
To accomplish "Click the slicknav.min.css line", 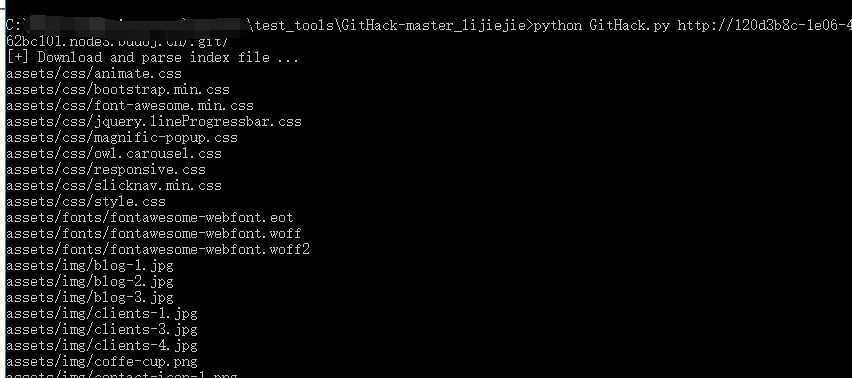I will pos(114,185).
